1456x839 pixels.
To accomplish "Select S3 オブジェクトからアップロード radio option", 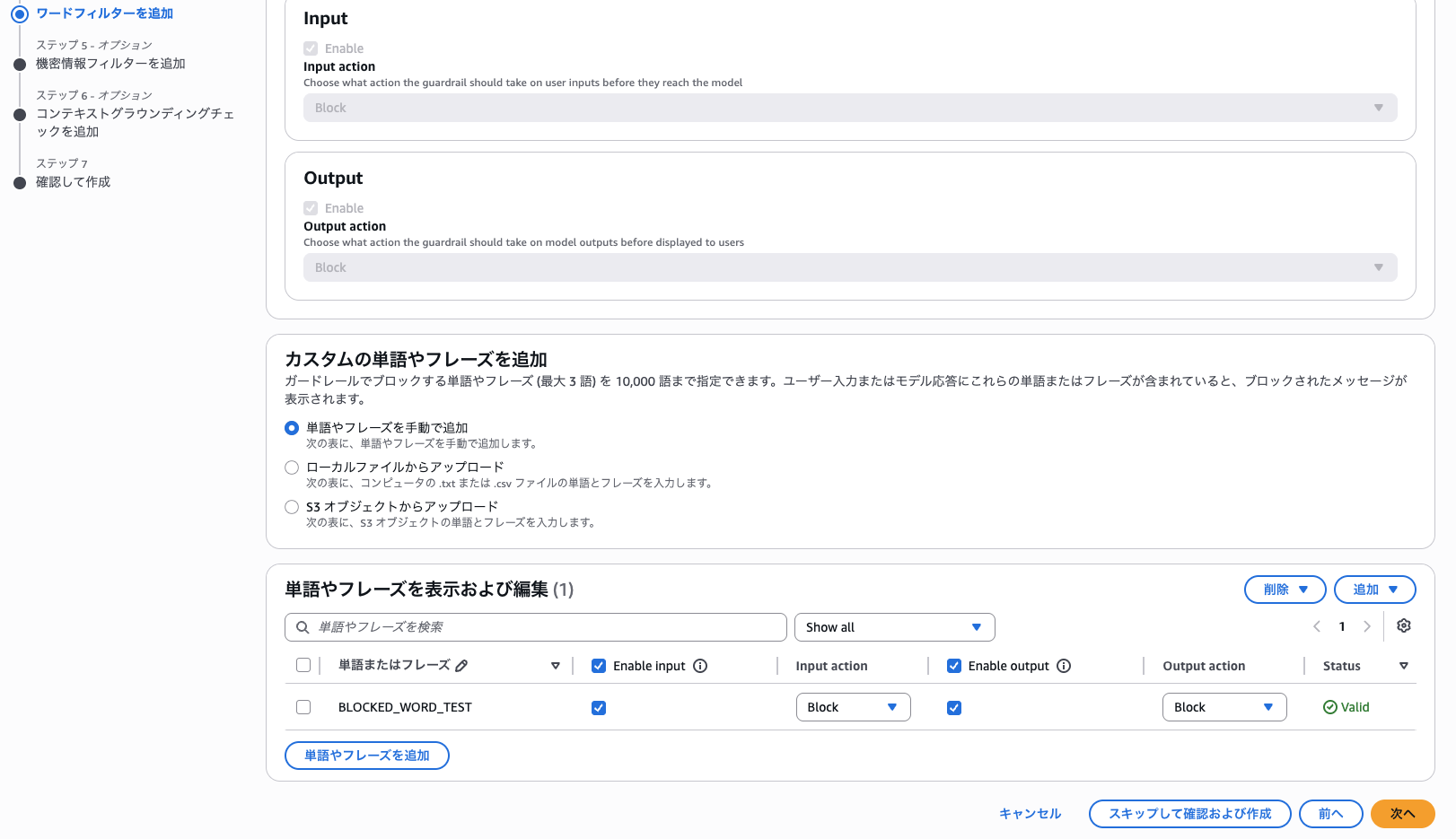I will (292, 507).
